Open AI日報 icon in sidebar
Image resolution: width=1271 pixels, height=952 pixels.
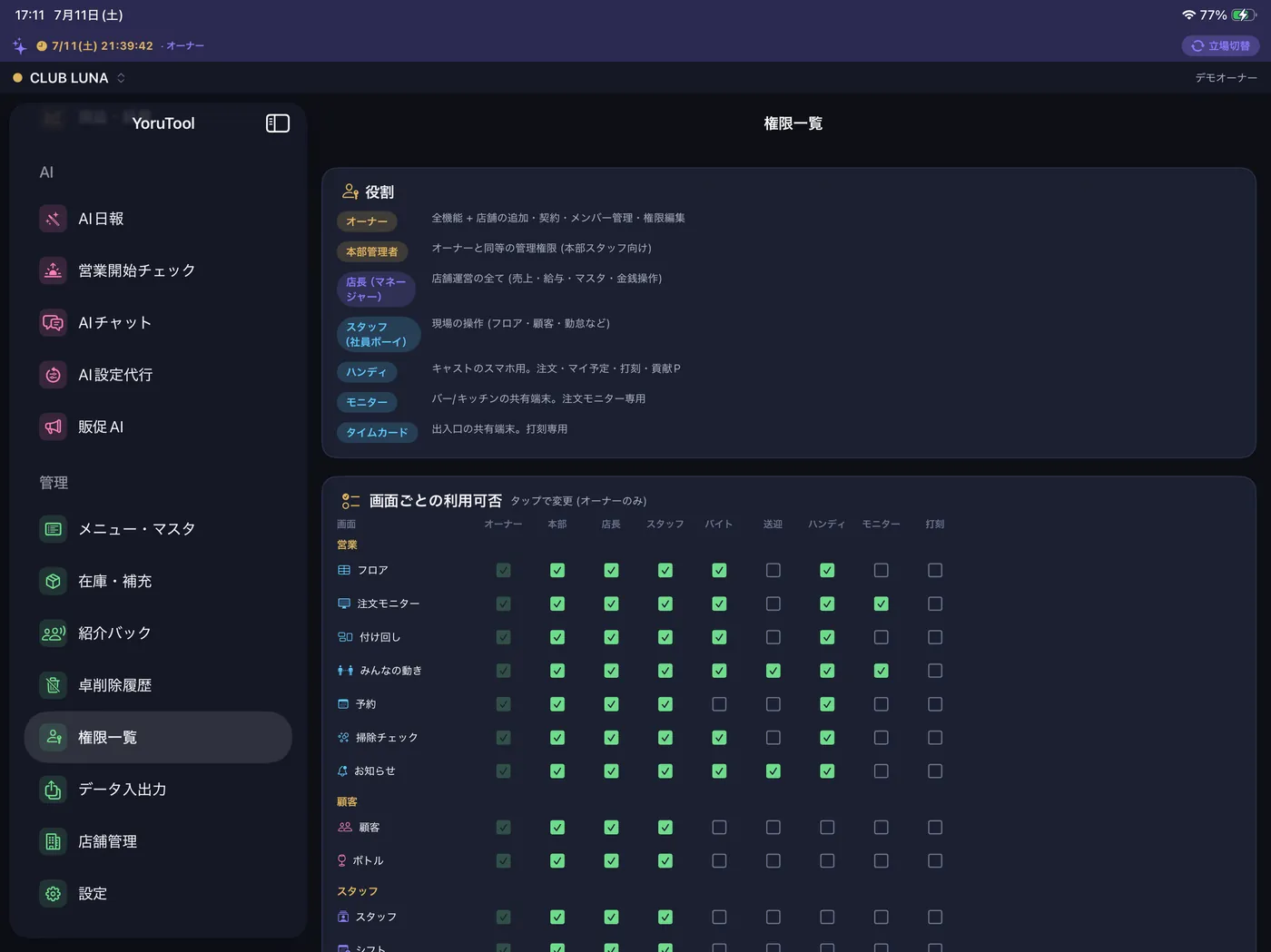point(54,219)
